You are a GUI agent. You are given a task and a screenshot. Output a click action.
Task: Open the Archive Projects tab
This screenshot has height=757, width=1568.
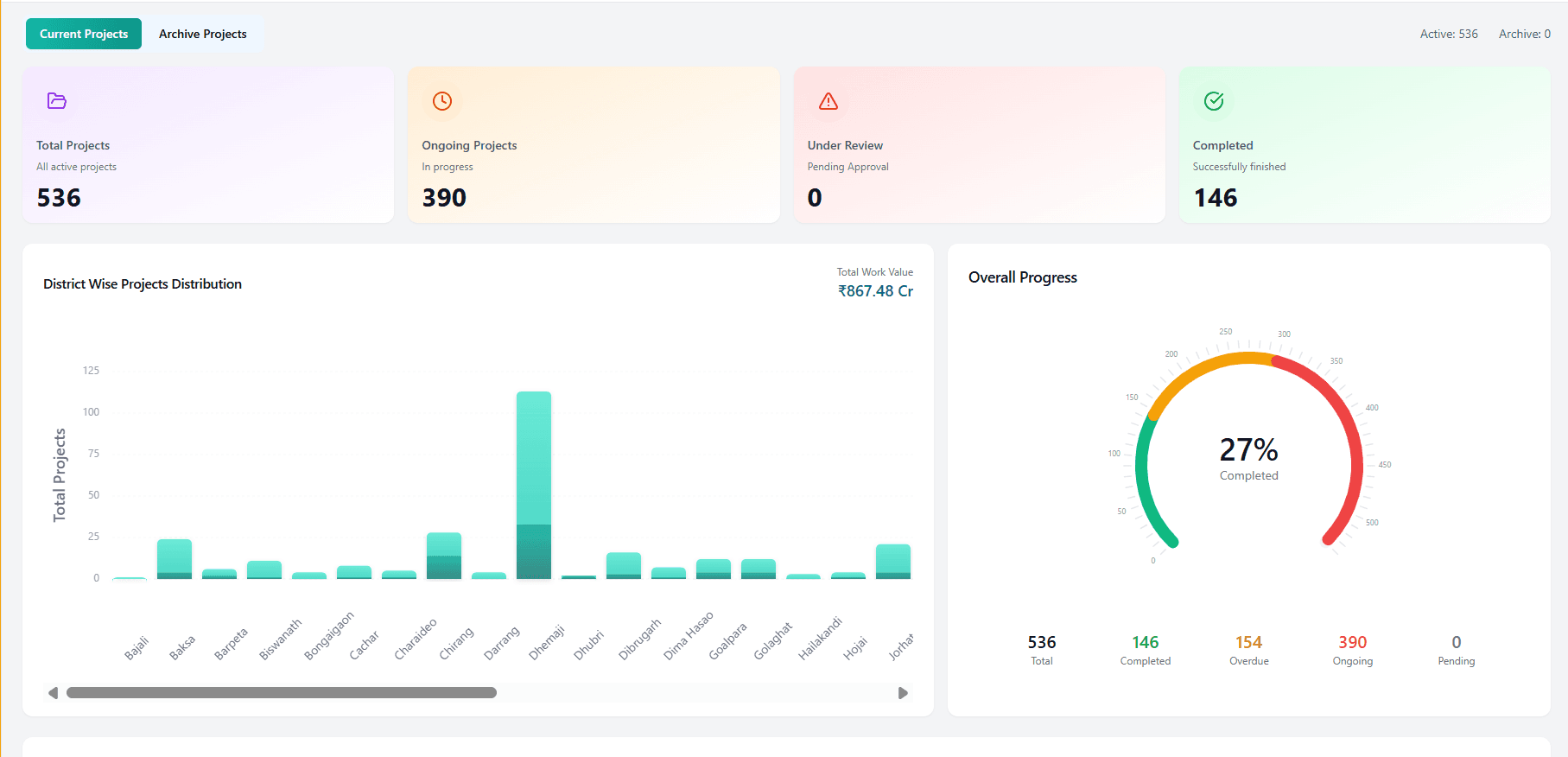coord(203,34)
